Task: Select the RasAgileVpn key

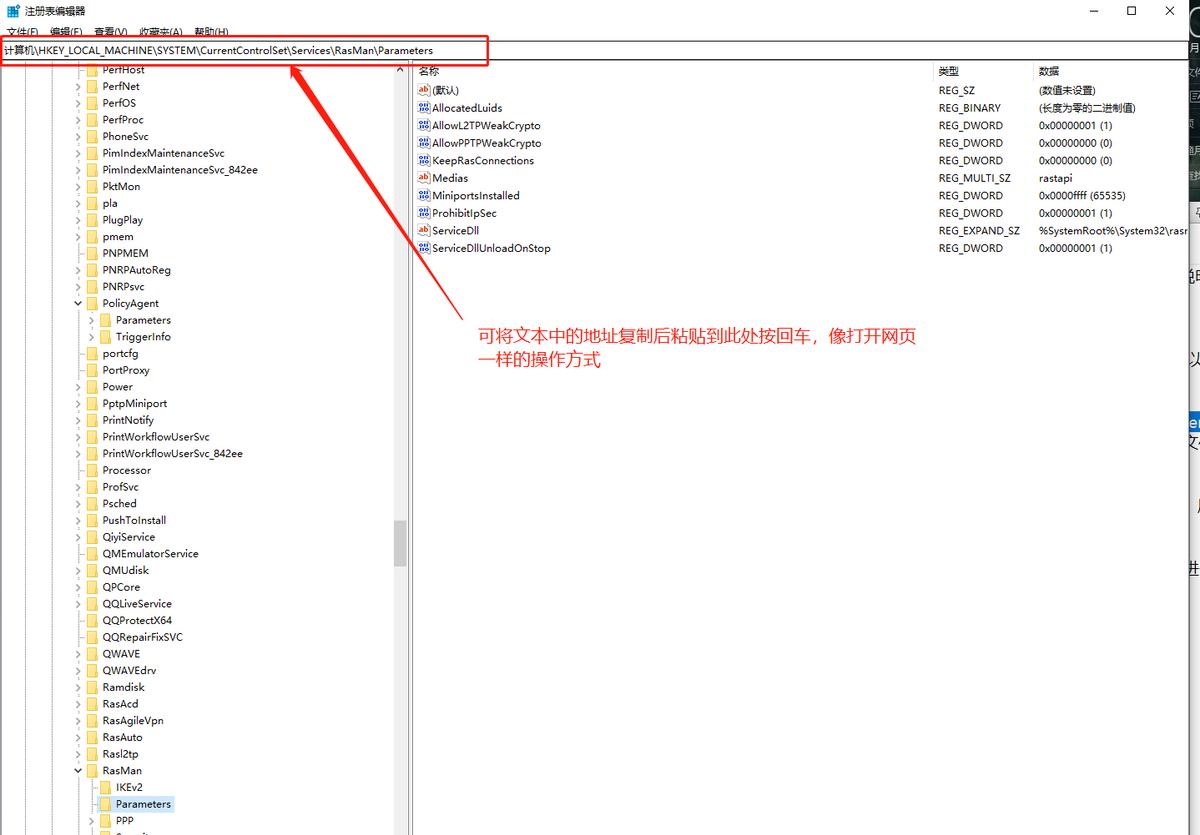Action: pyautogui.click(x=132, y=721)
